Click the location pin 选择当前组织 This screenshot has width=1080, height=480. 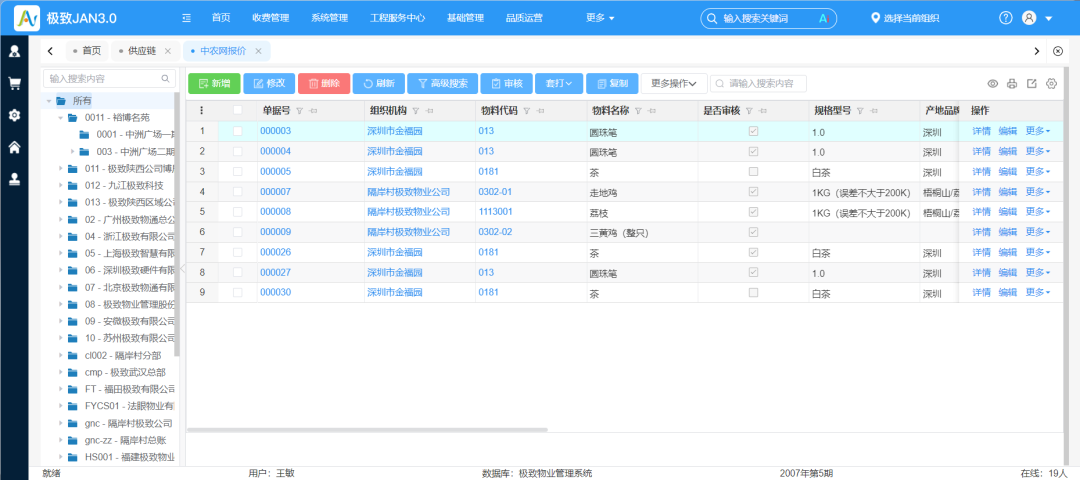pyautogui.click(x=905, y=19)
